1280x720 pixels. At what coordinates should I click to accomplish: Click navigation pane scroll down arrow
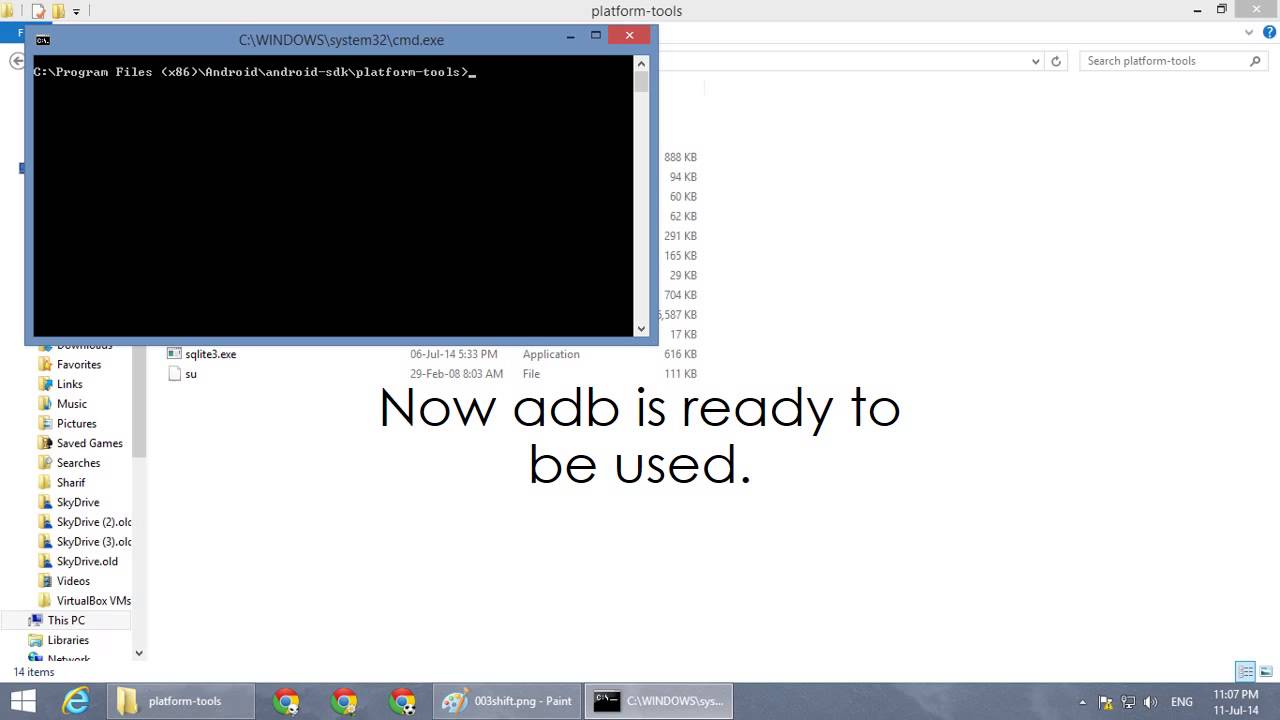pyautogui.click(x=139, y=653)
